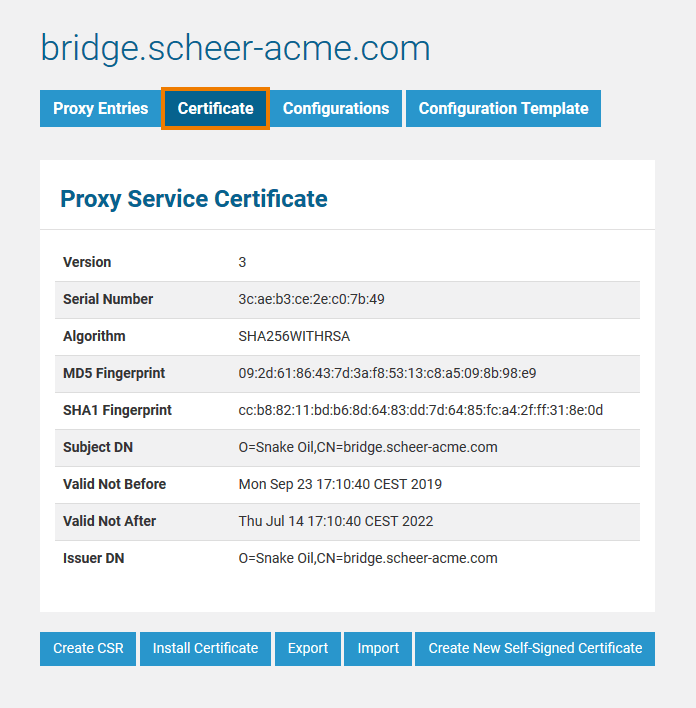Click the serial number value 3c:ae:b3:ce:2e:c0:7b:49
696x708 pixels.
(x=311, y=299)
